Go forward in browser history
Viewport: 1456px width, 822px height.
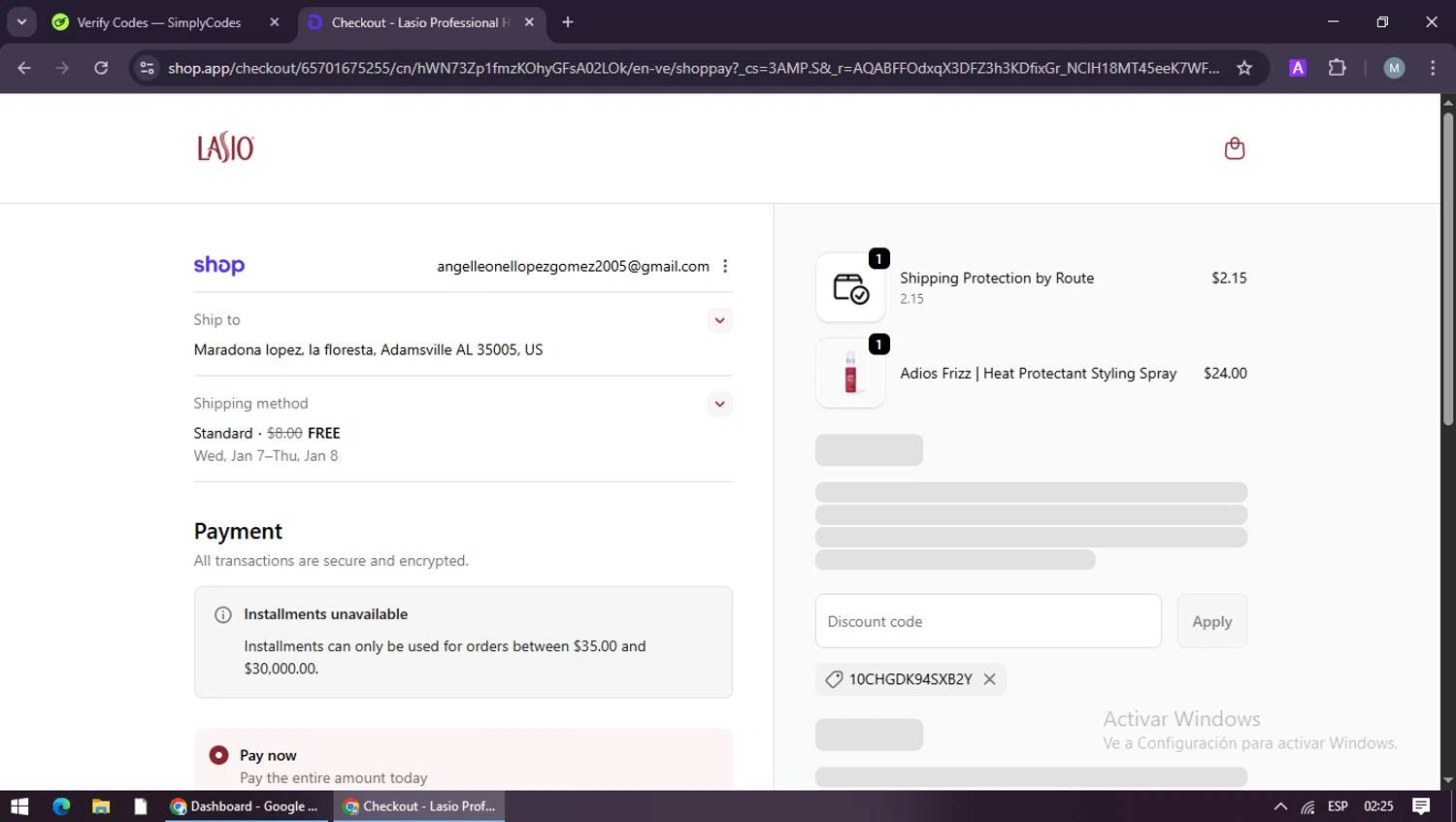click(x=62, y=68)
